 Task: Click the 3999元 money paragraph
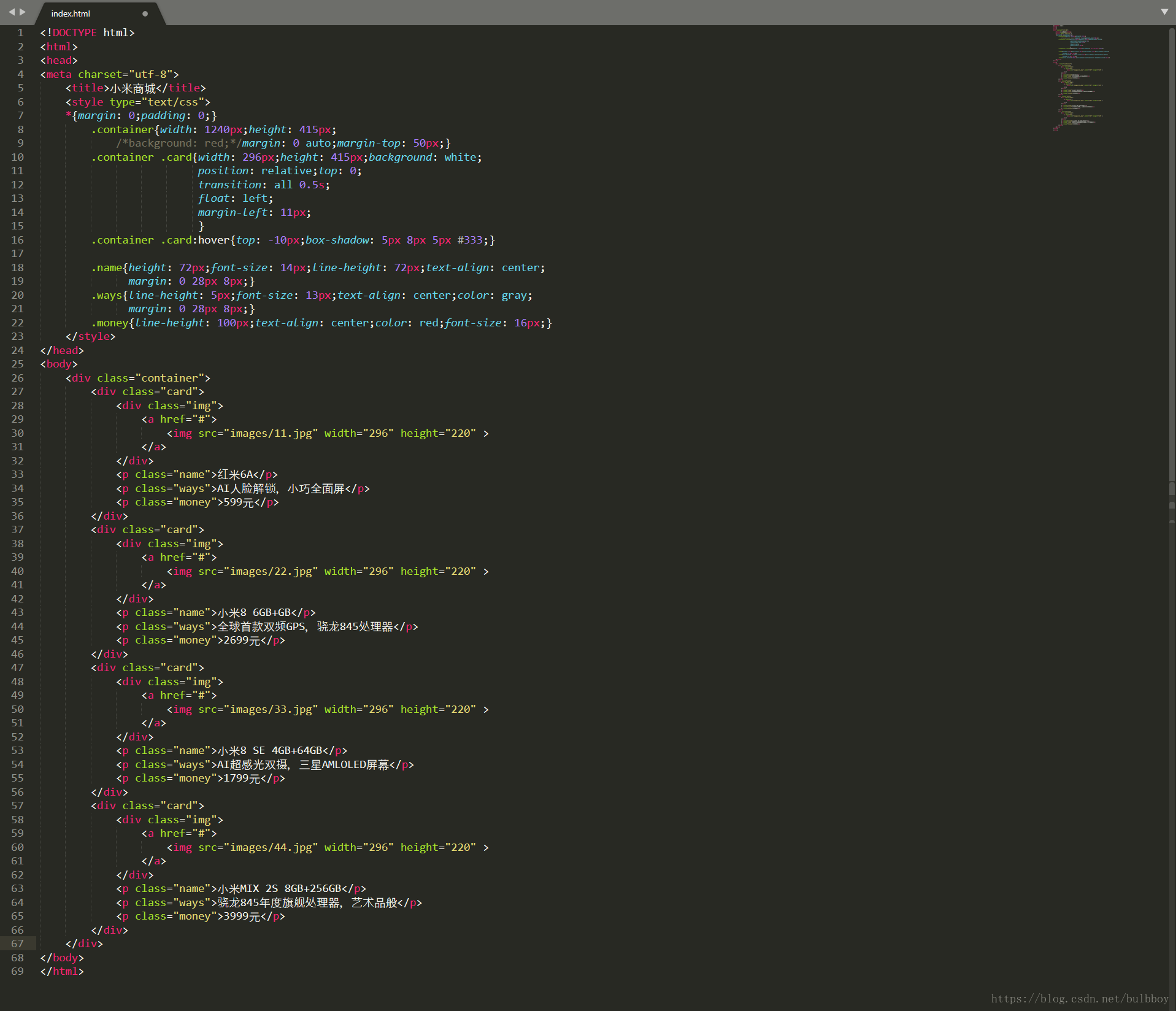click(x=201, y=916)
